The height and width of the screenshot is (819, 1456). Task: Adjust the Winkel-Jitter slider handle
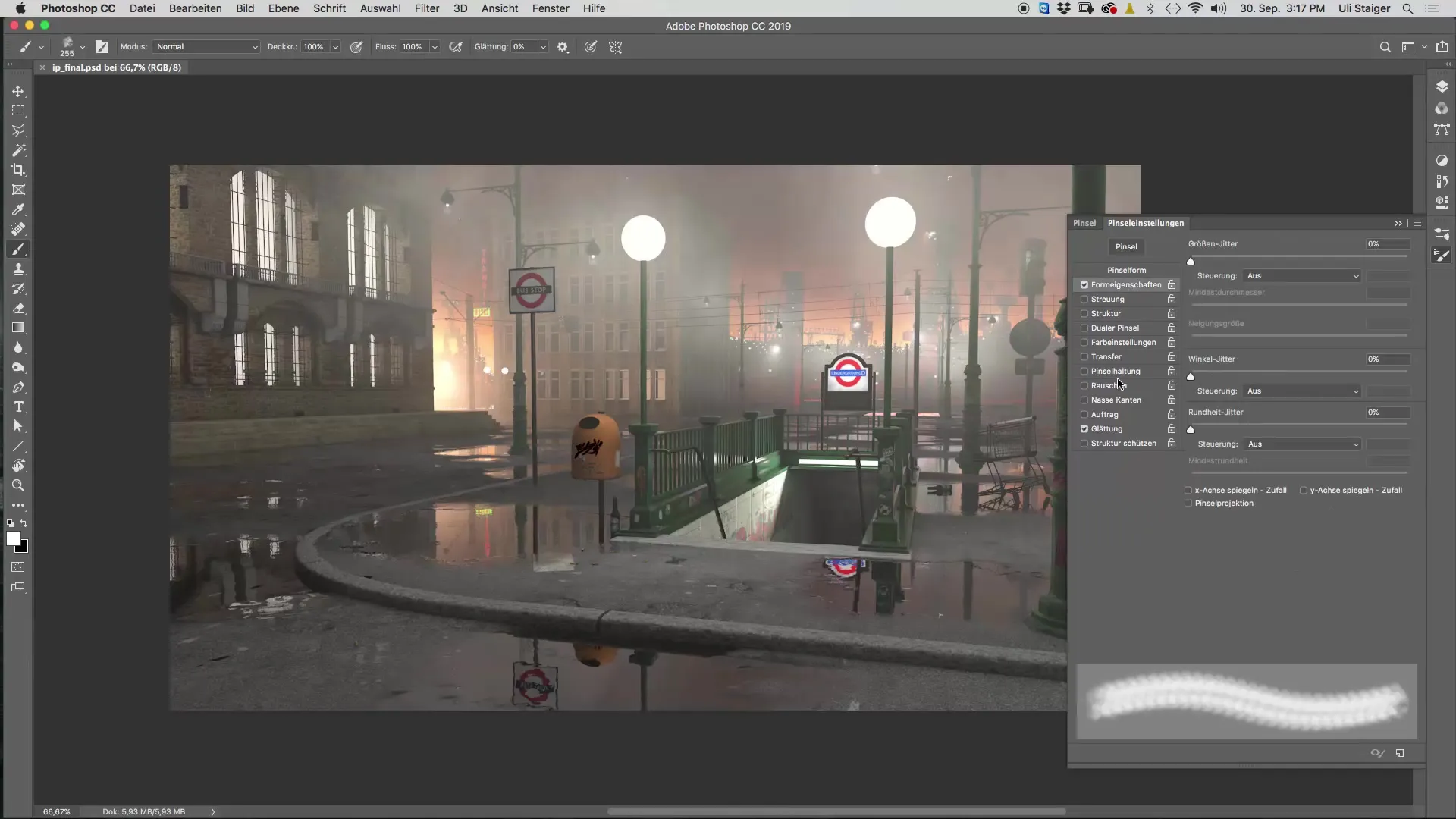(1191, 376)
